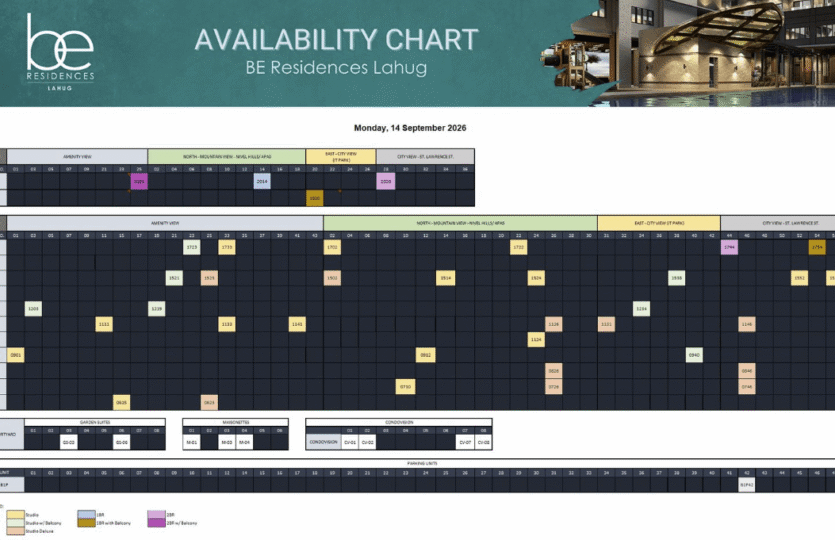Click available unit 0746
This screenshot has width=835, height=540.
747,387
